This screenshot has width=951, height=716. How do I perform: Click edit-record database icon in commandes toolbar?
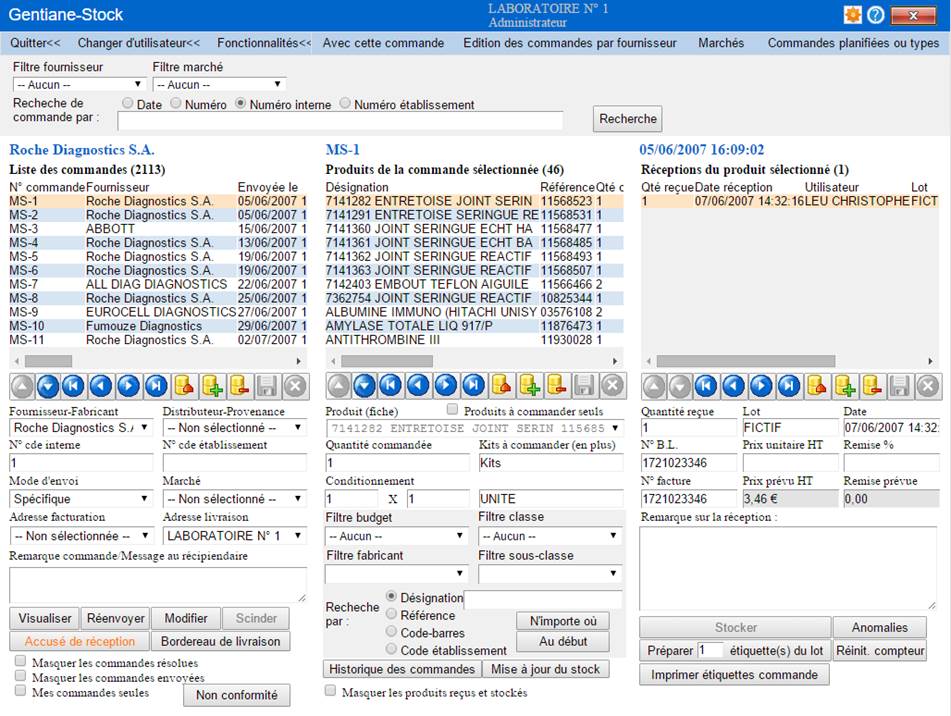tap(184, 386)
